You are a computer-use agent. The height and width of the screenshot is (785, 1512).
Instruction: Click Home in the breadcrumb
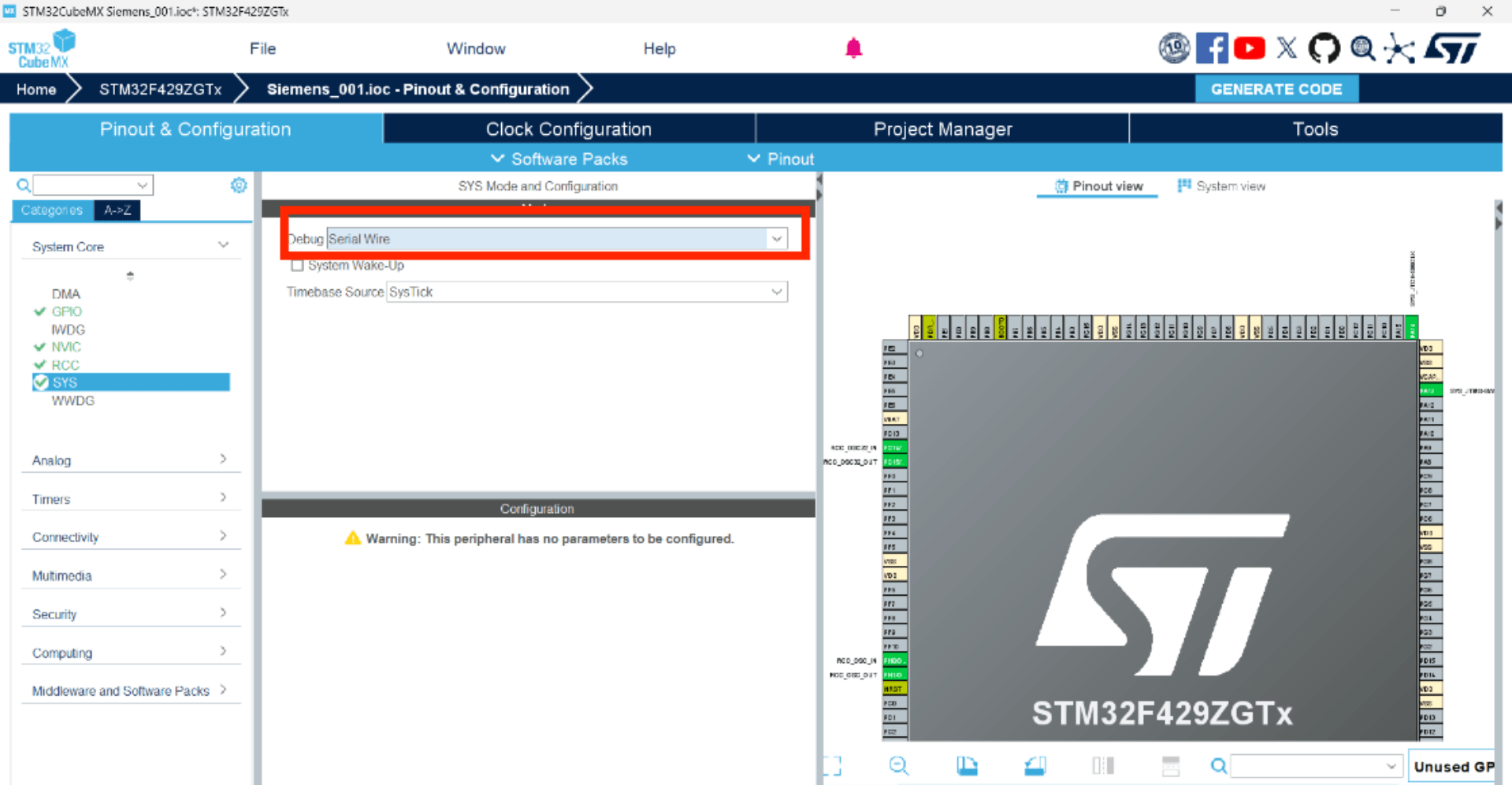click(36, 89)
